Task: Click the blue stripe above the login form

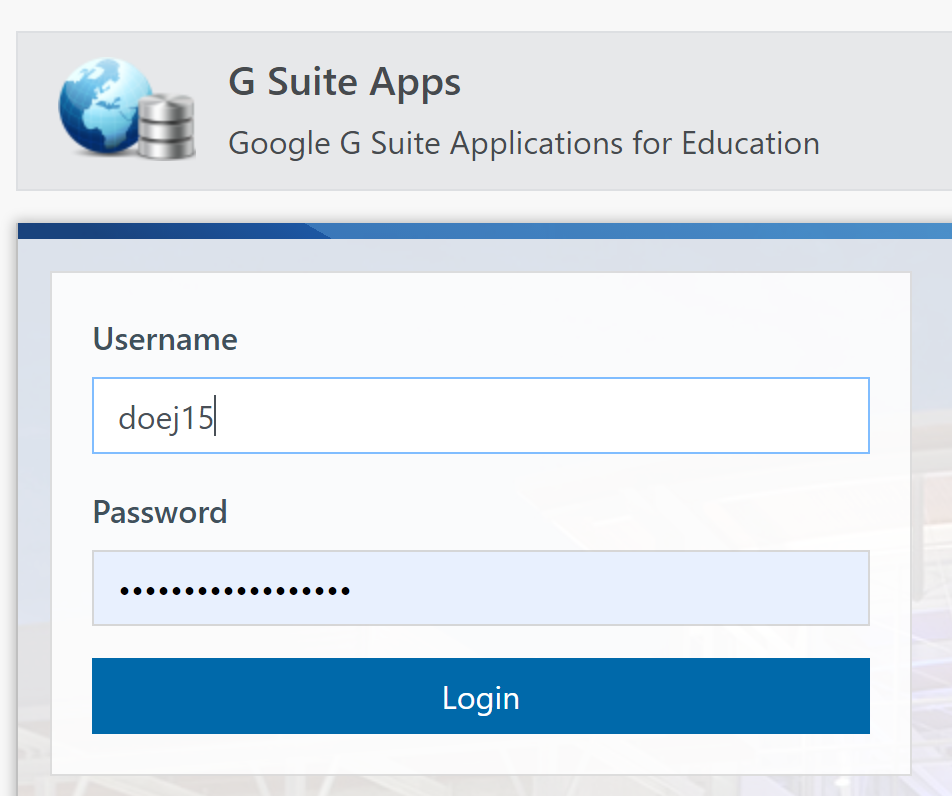Action: tap(484, 231)
